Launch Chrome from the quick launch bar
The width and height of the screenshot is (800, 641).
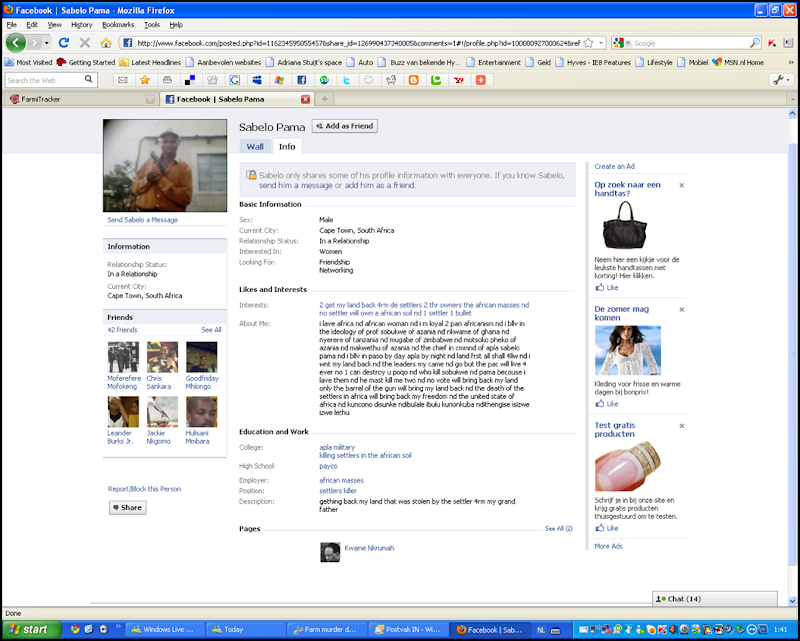tap(75, 629)
